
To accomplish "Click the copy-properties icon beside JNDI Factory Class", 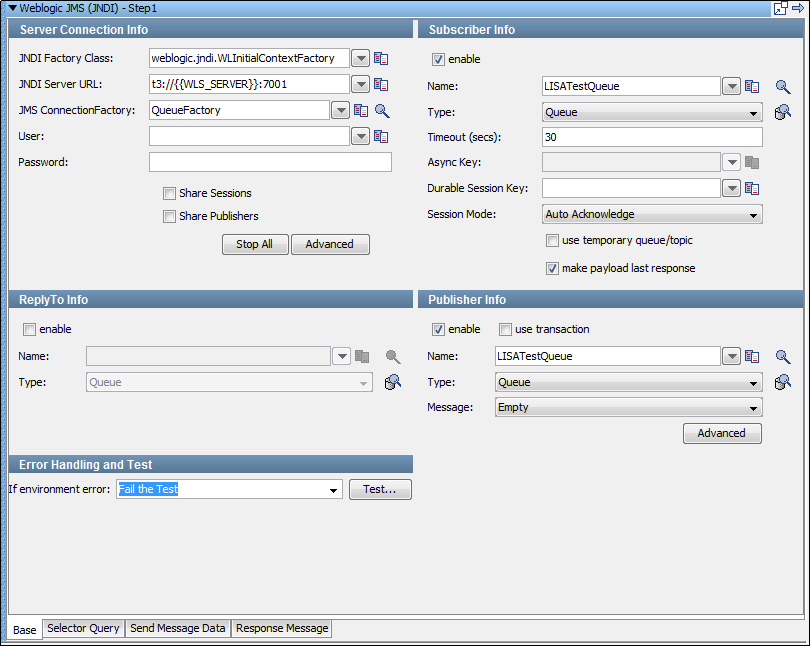I will click(x=381, y=58).
